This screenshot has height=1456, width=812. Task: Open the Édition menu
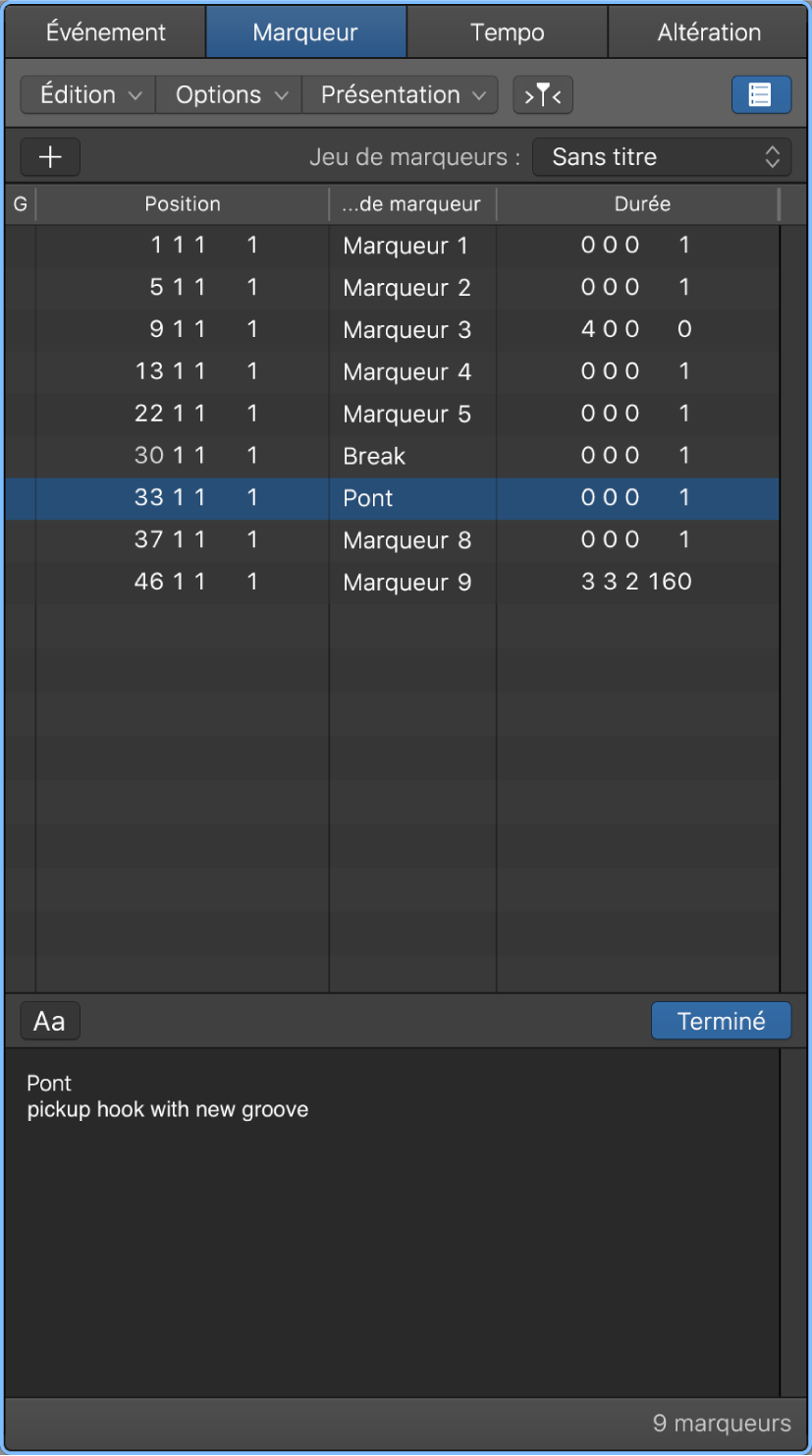(x=86, y=94)
